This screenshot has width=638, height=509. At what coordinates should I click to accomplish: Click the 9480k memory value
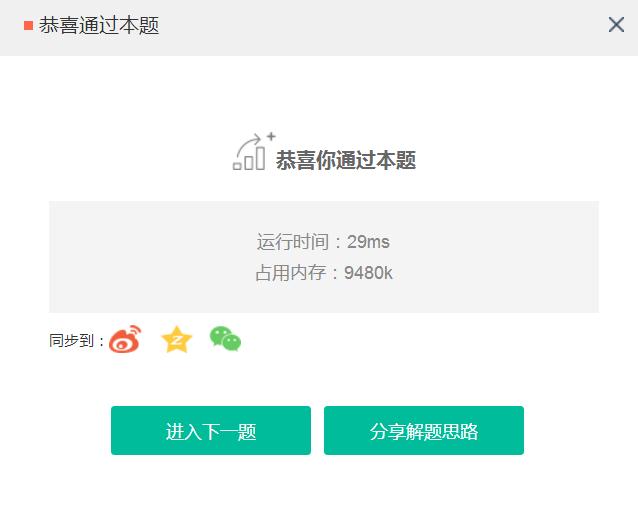pos(368,273)
